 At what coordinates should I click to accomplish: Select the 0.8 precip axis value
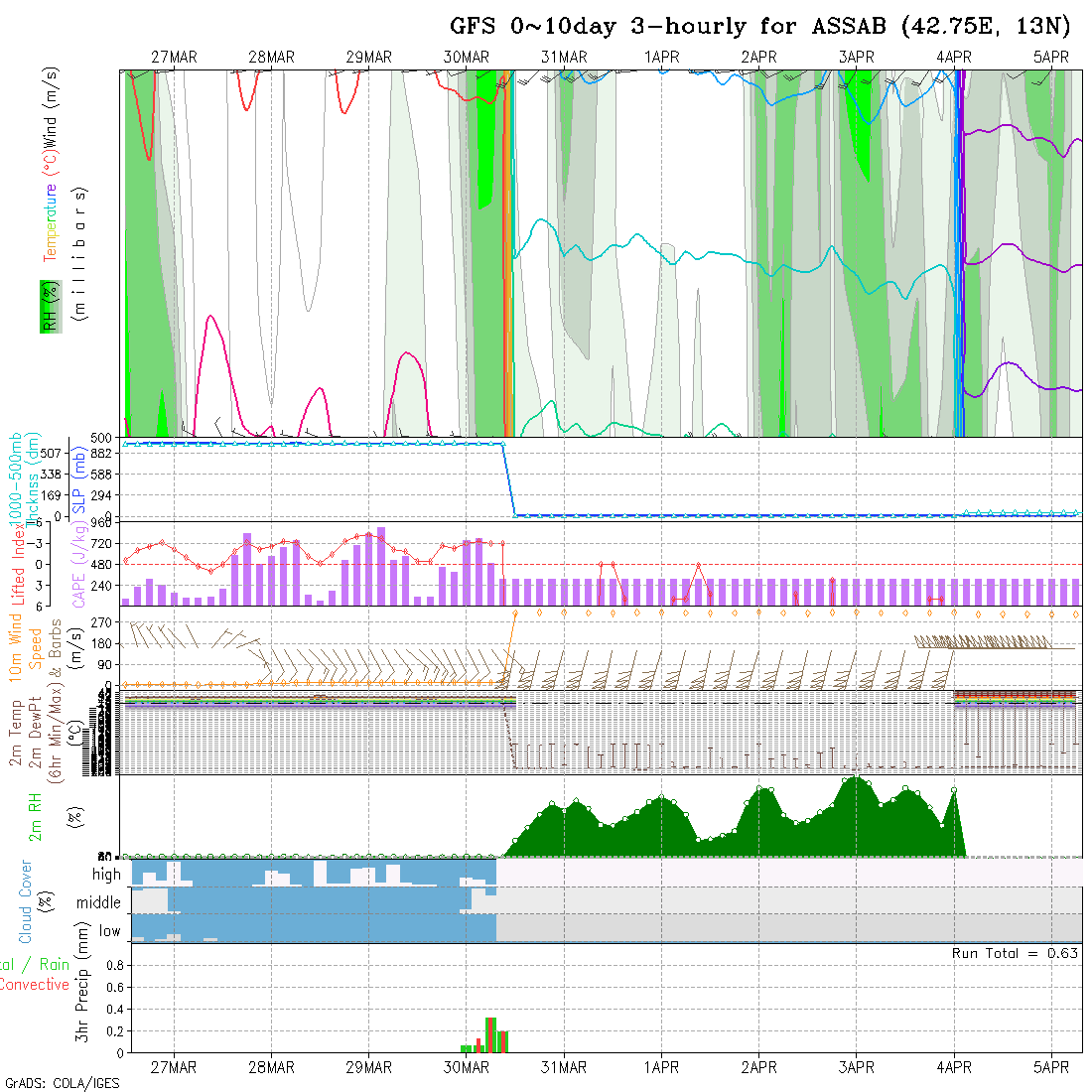pos(115,965)
